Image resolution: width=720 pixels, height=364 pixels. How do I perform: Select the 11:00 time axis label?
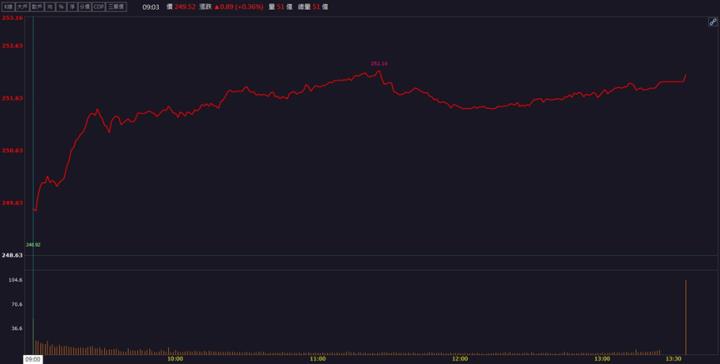tap(318, 359)
